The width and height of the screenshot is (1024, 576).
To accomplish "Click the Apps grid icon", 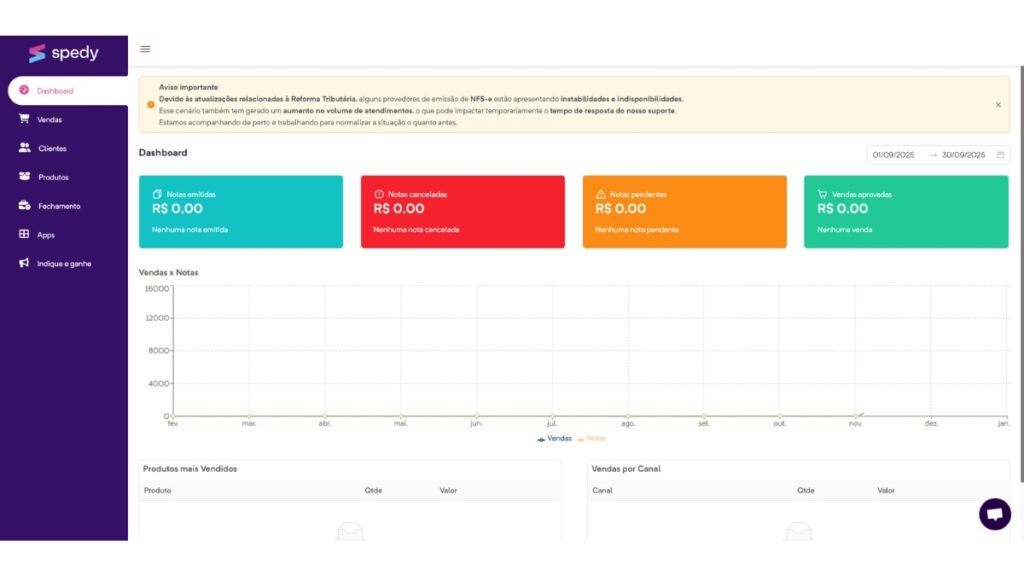I will pos(22,234).
